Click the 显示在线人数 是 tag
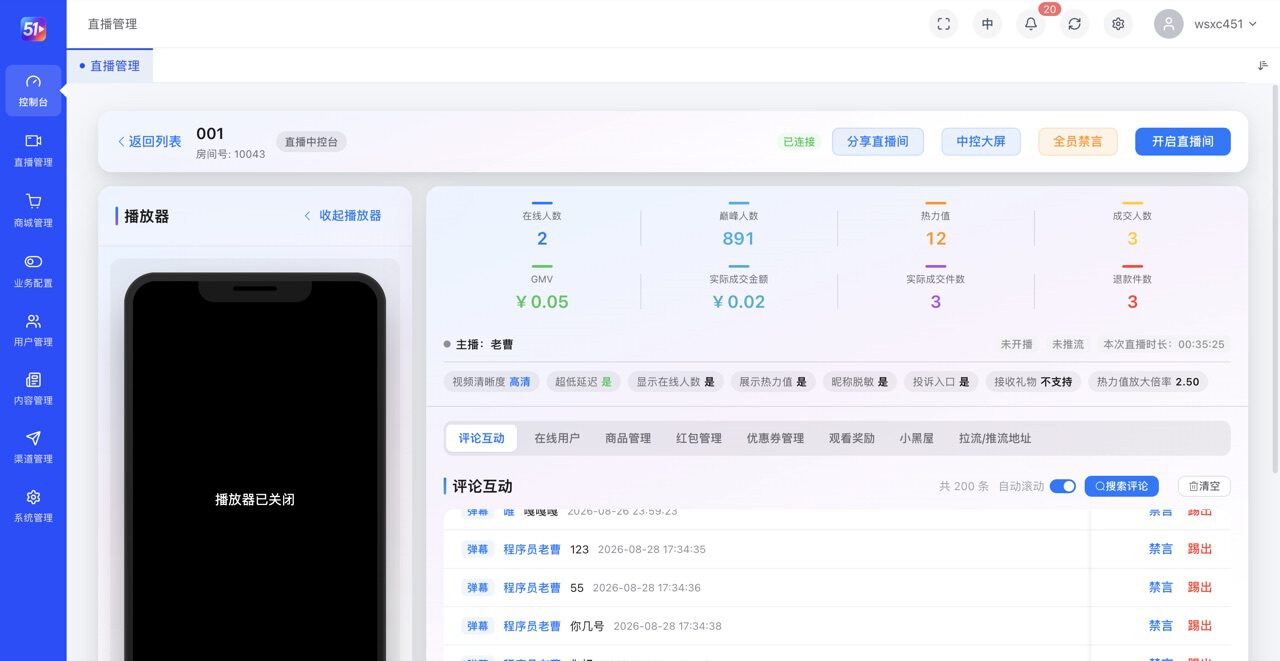The image size is (1280, 661). pyautogui.click(x=675, y=382)
